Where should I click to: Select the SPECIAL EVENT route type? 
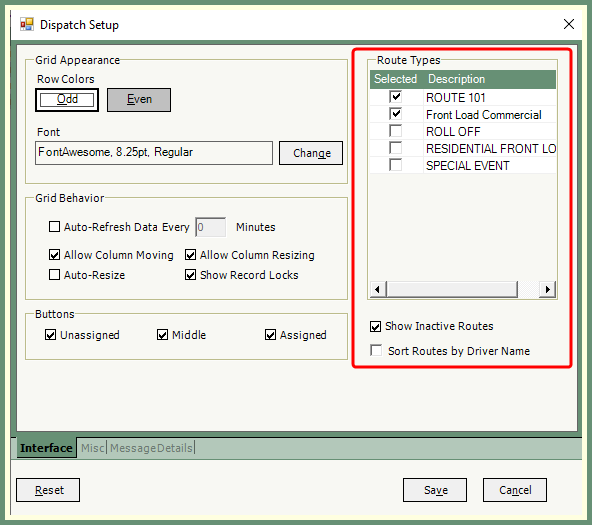[x=396, y=165]
